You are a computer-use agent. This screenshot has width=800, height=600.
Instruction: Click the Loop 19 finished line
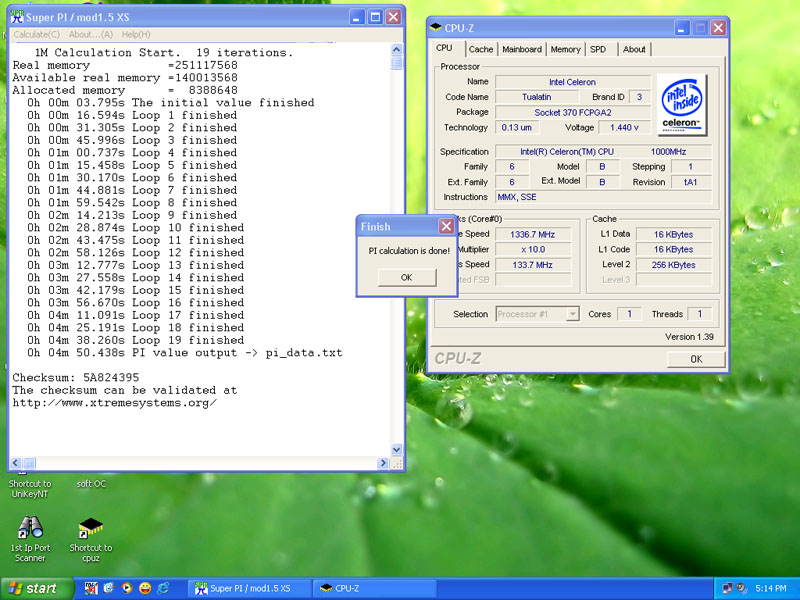(x=136, y=340)
